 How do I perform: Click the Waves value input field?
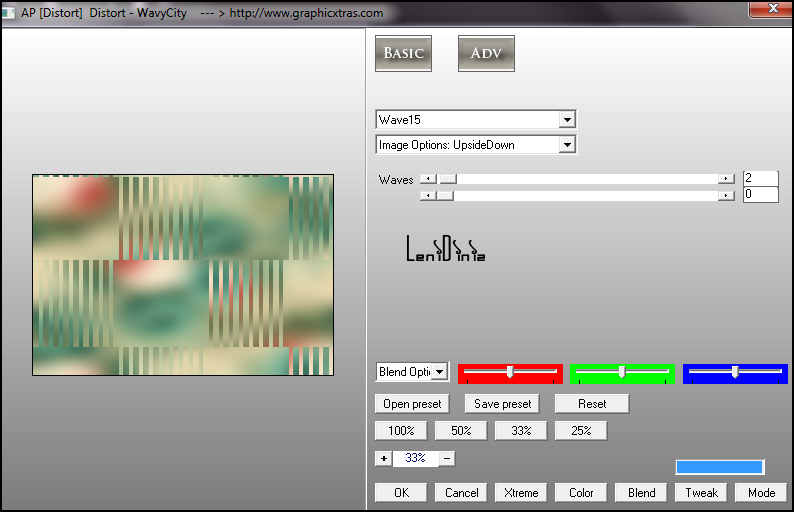[760, 178]
